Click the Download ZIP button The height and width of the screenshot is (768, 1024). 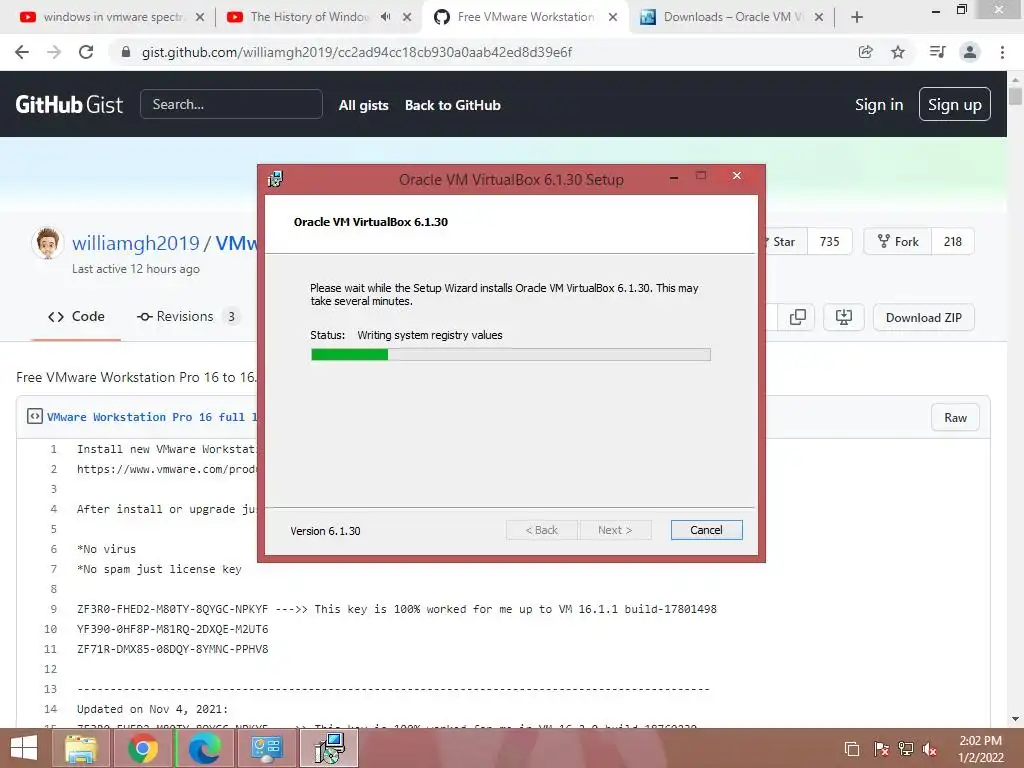923,317
